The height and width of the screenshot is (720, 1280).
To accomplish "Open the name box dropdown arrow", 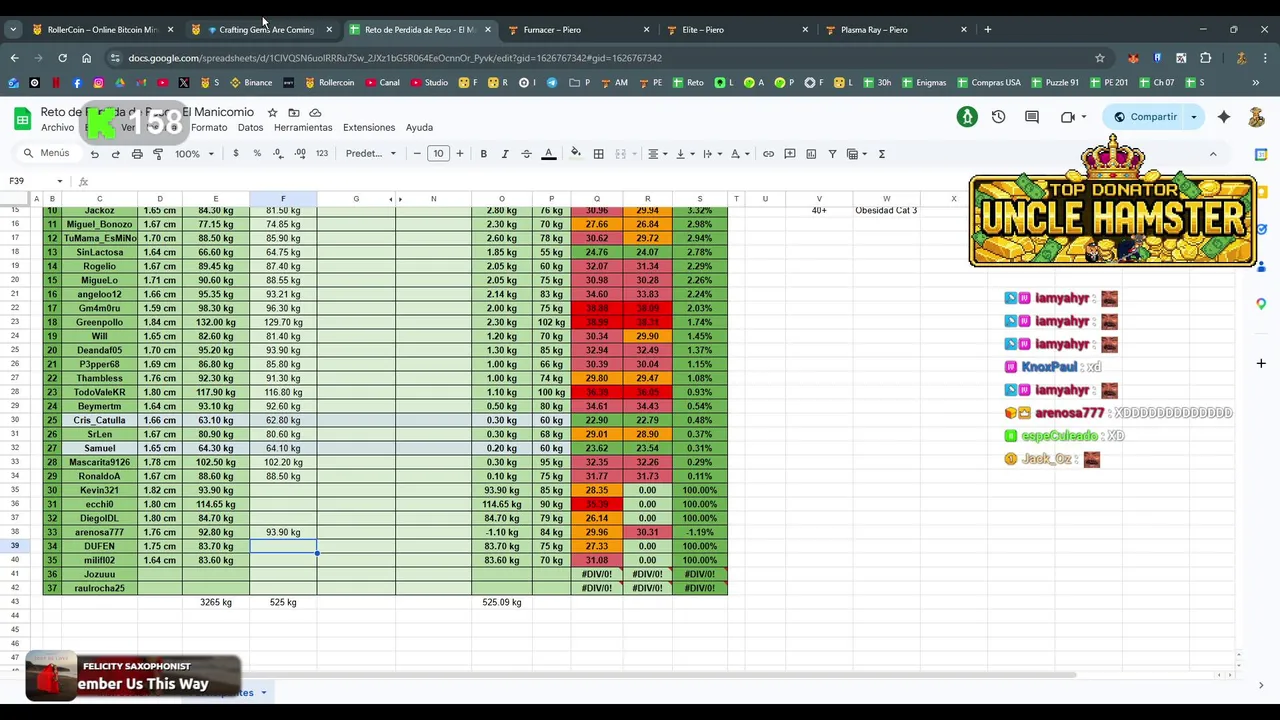I will [60, 181].
